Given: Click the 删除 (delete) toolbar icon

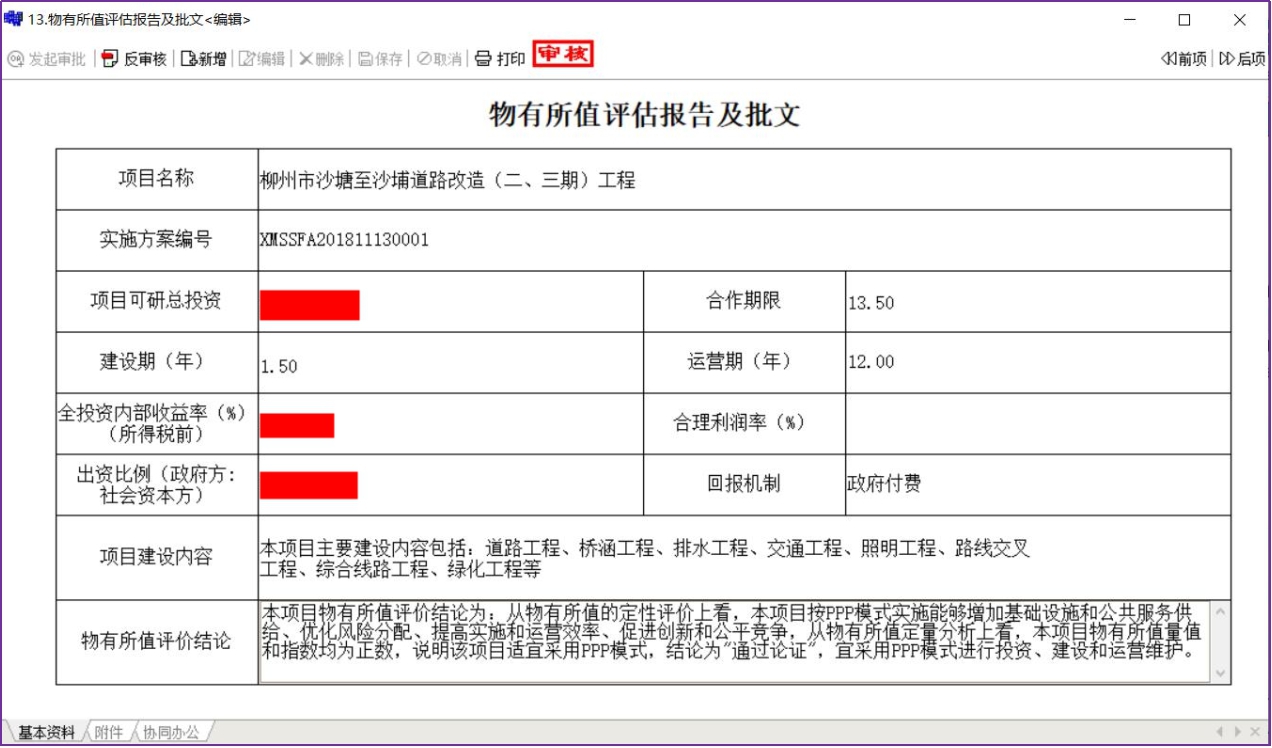Looking at the screenshot, I should pyautogui.click(x=306, y=59).
